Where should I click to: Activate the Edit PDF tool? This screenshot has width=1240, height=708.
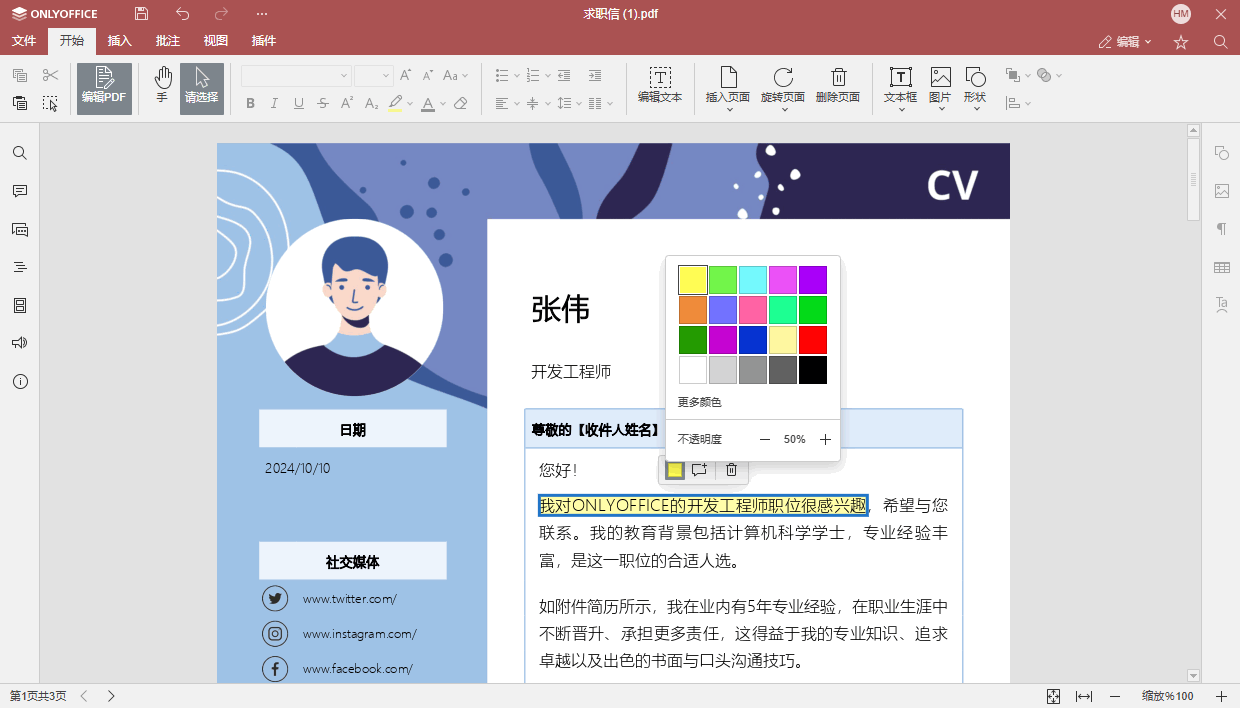tap(104, 88)
